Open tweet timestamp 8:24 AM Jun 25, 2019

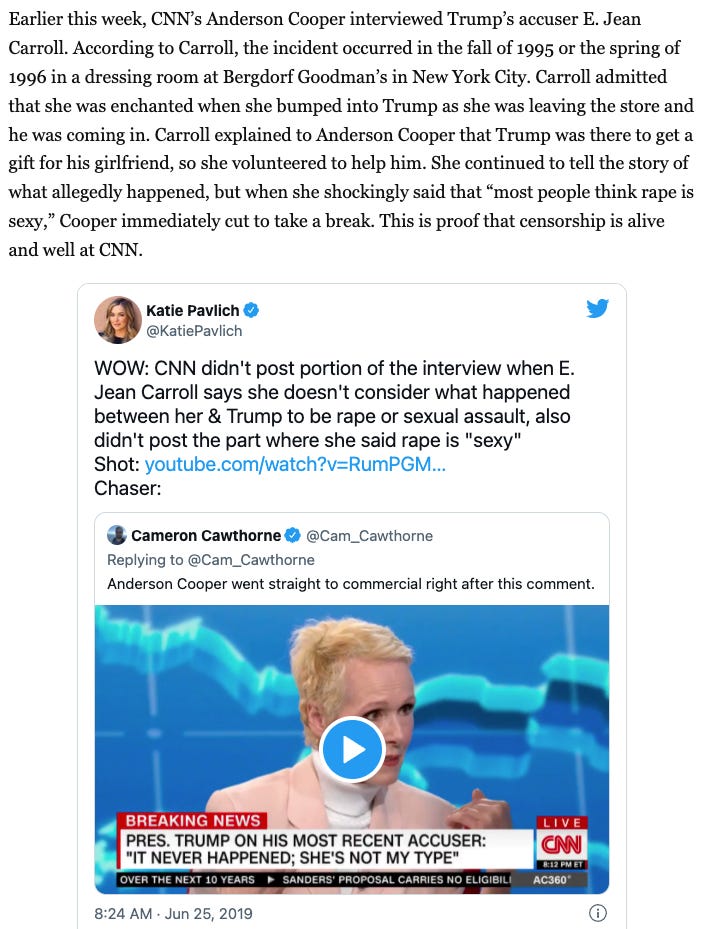pyautogui.click(x=173, y=914)
